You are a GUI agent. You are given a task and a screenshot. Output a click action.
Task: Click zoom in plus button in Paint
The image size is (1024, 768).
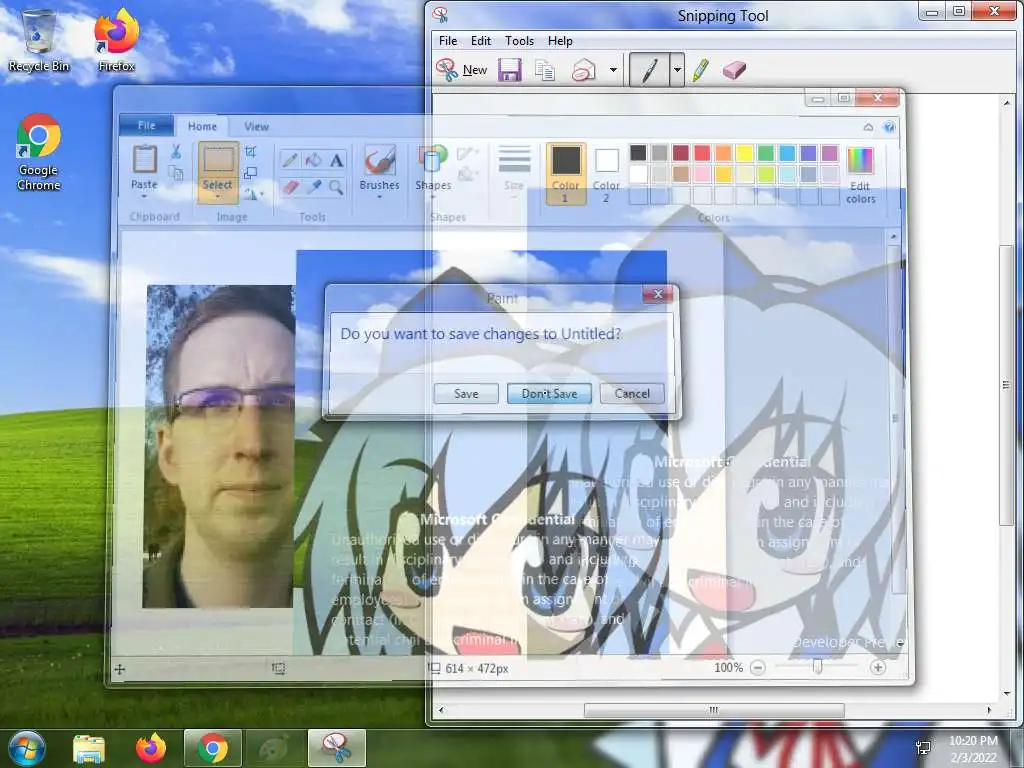(x=878, y=667)
